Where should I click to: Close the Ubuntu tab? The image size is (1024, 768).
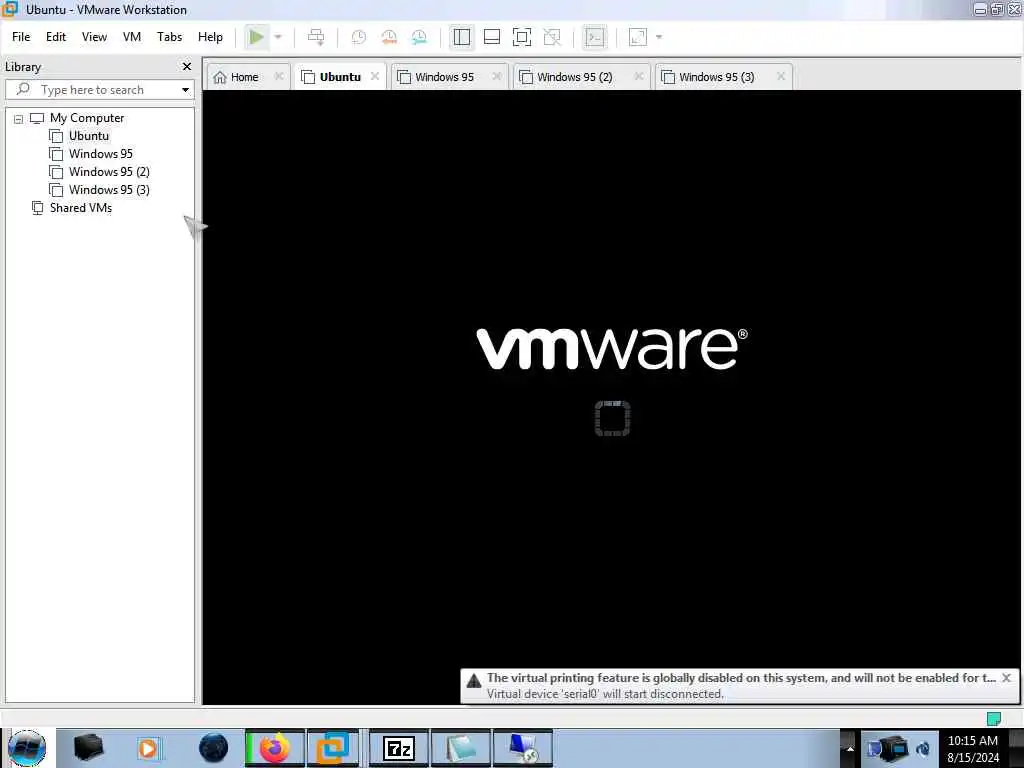pyautogui.click(x=375, y=76)
